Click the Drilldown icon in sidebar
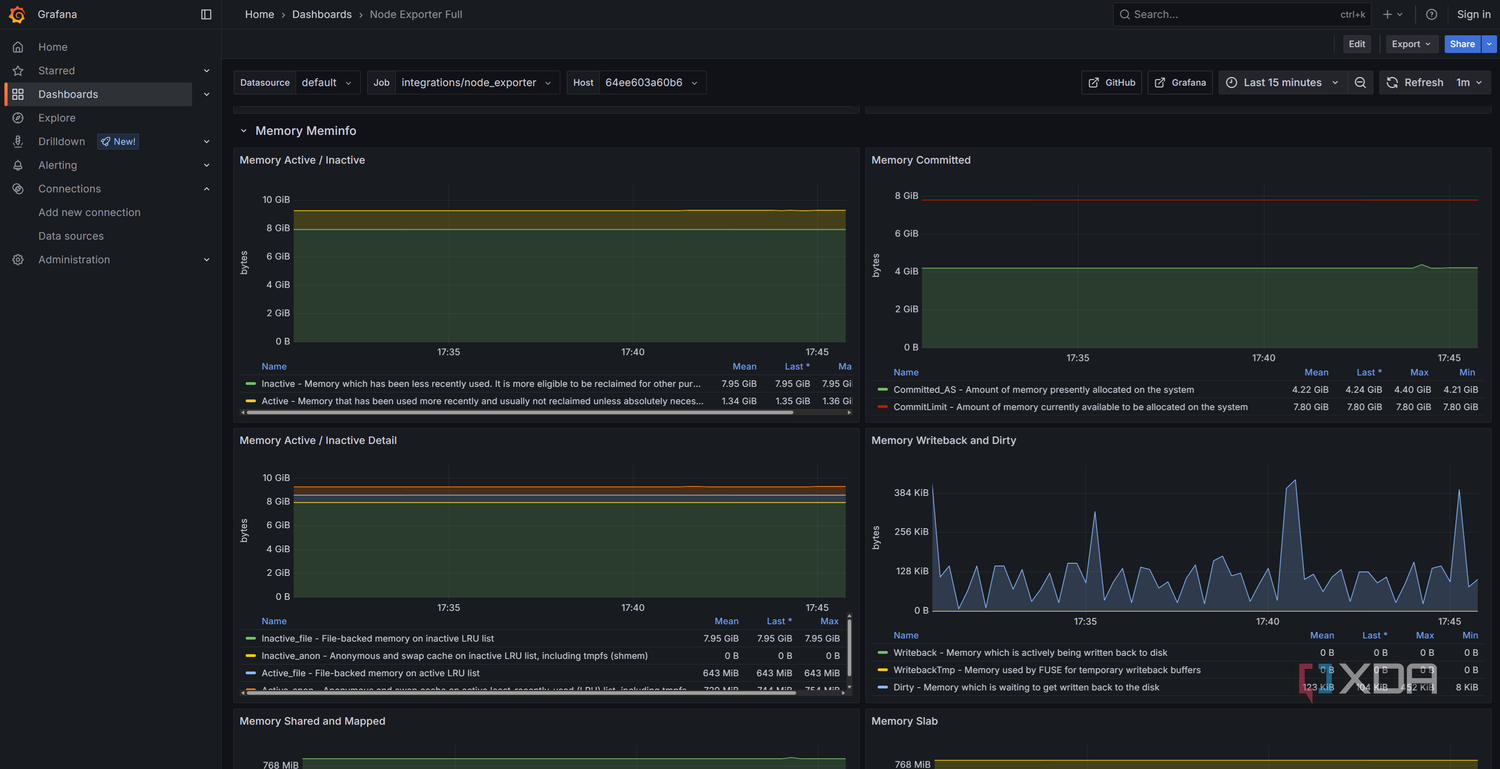1500x769 pixels. pyautogui.click(x=17, y=141)
